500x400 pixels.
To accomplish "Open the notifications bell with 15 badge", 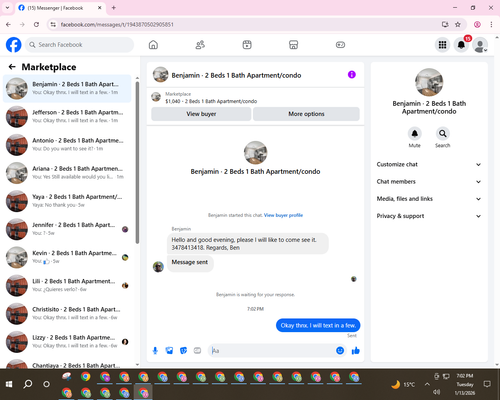I will (x=461, y=45).
